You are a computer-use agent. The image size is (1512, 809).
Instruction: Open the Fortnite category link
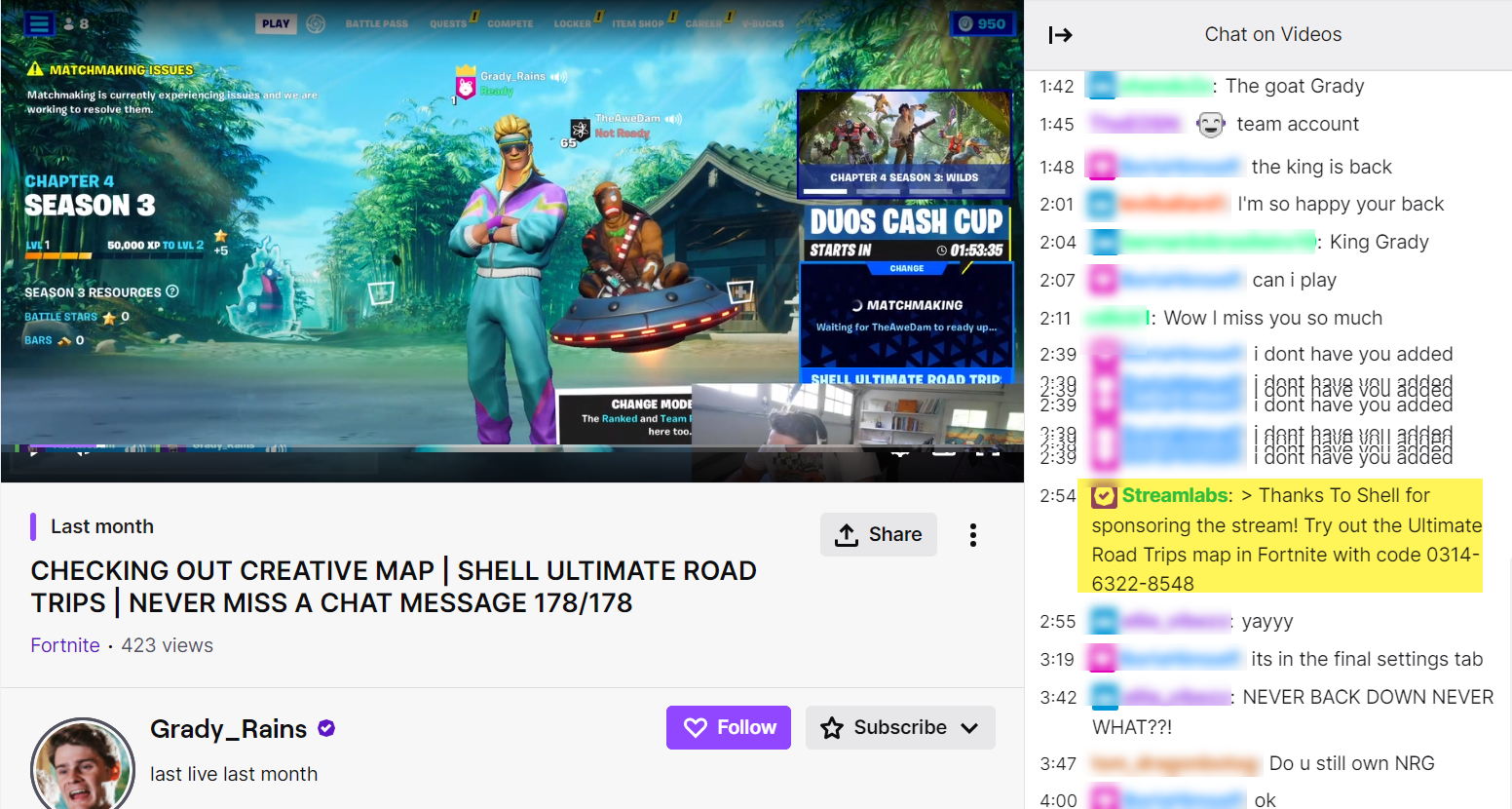point(65,645)
